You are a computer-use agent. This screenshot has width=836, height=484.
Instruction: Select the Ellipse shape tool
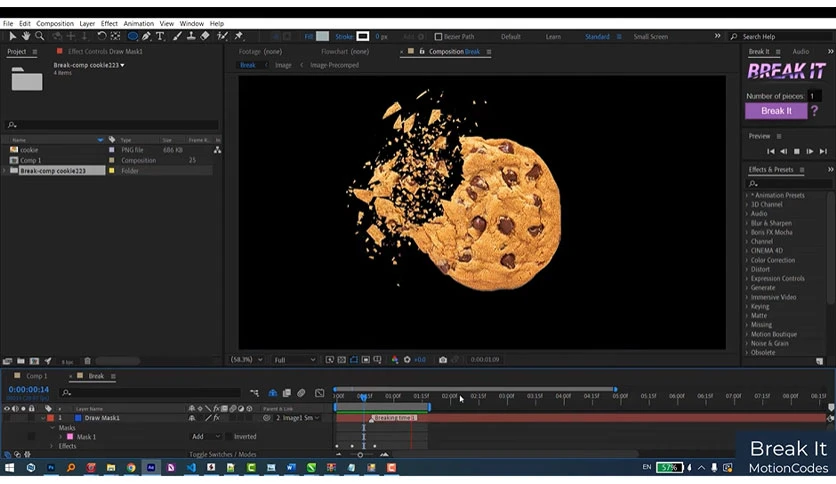point(132,36)
